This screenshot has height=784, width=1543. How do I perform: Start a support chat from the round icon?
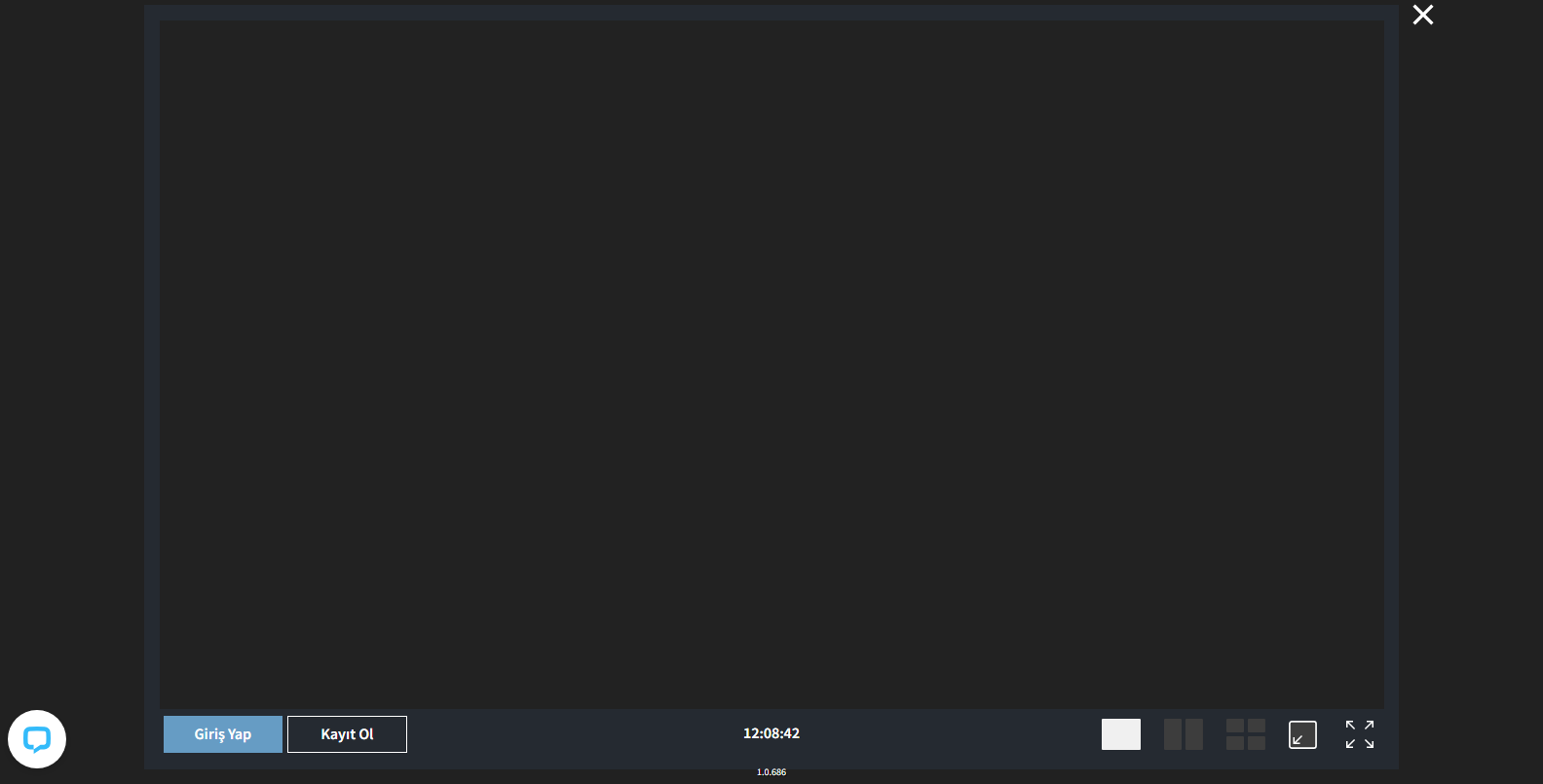tap(37, 739)
